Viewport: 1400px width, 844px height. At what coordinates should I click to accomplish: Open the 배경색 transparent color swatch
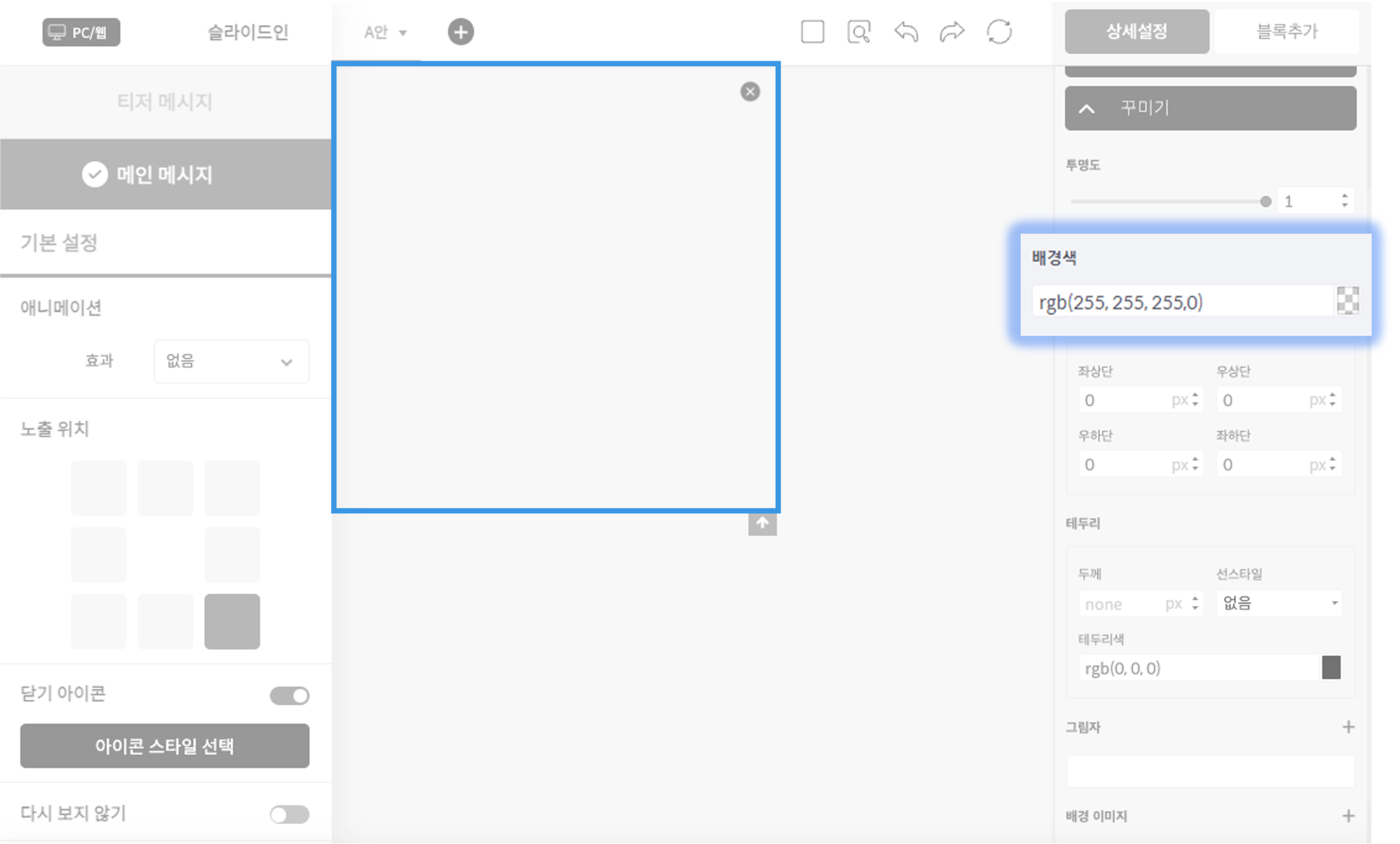pos(1347,301)
